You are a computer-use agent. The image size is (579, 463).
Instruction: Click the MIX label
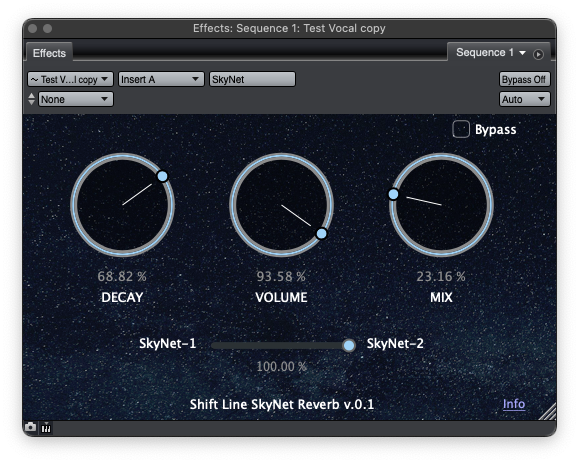(x=441, y=297)
